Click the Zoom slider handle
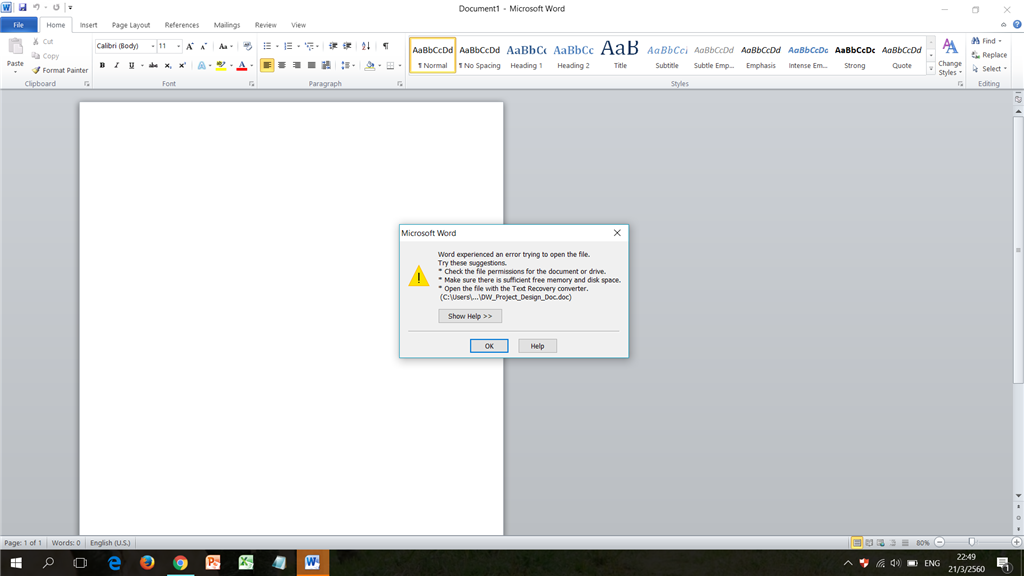The height and width of the screenshot is (576, 1024). tap(972, 543)
